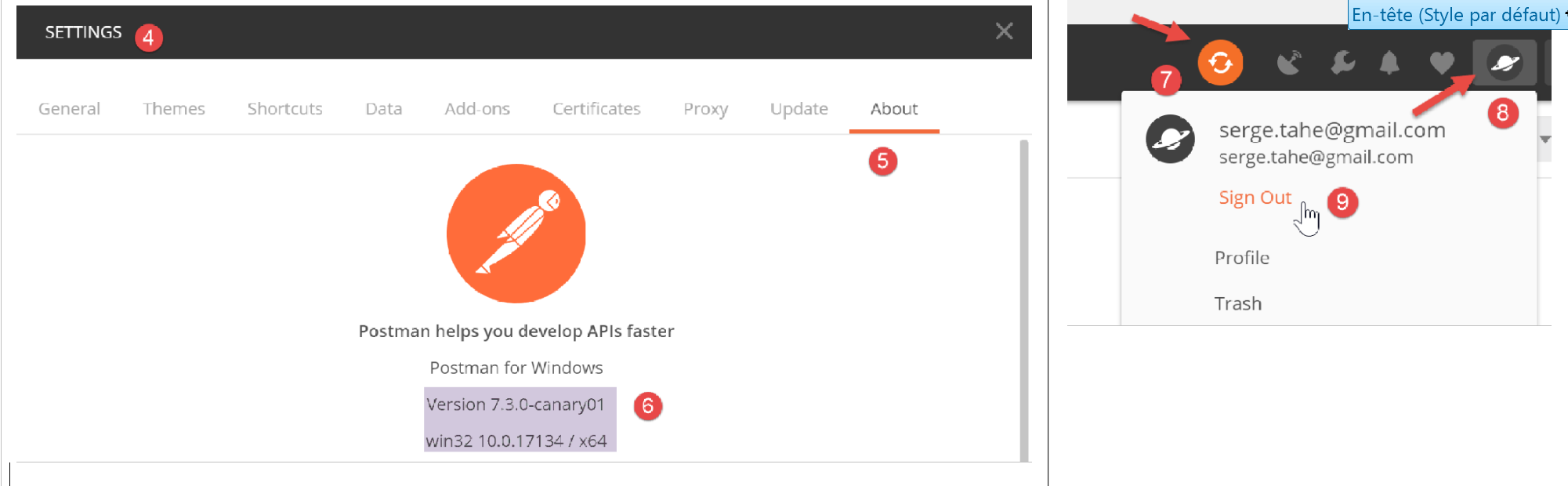Open the satellite capture requests icon
Screen dimensions: 1568x486
tap(1289, 63)
